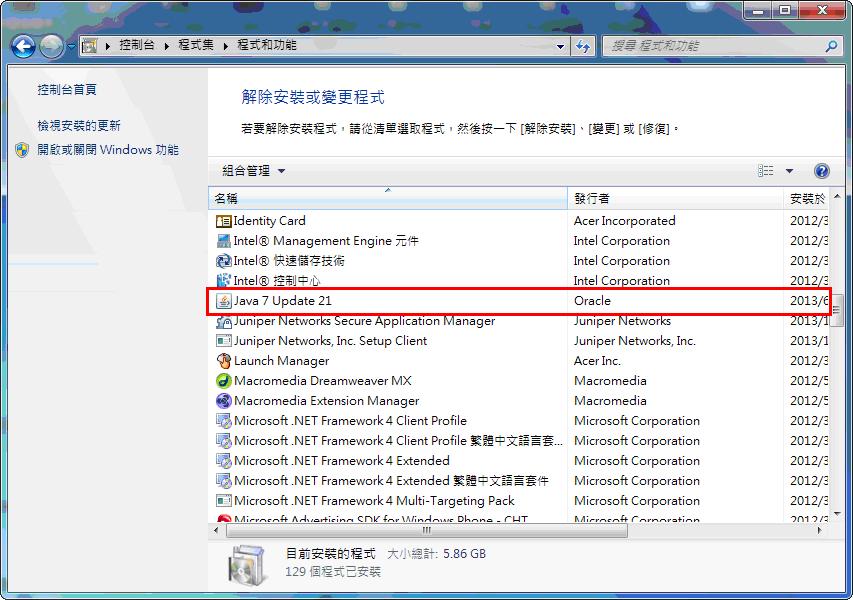The width and height of the screenshot is (853, 600).
Task: Click the horizontal scrollbar thumb
Action: pyautogui.click(x=426, y=530)
